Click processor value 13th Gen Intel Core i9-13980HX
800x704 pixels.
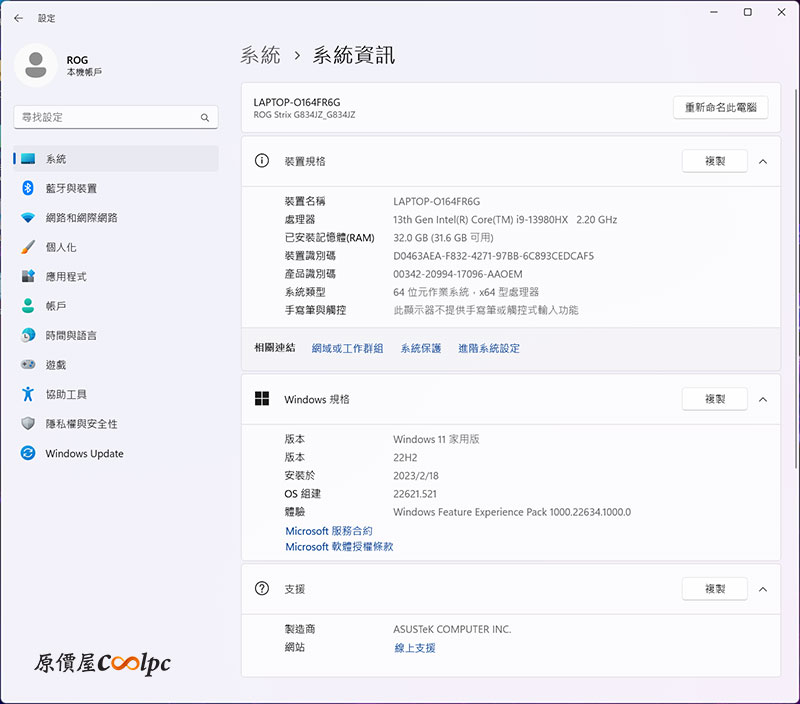coord(505,220)
